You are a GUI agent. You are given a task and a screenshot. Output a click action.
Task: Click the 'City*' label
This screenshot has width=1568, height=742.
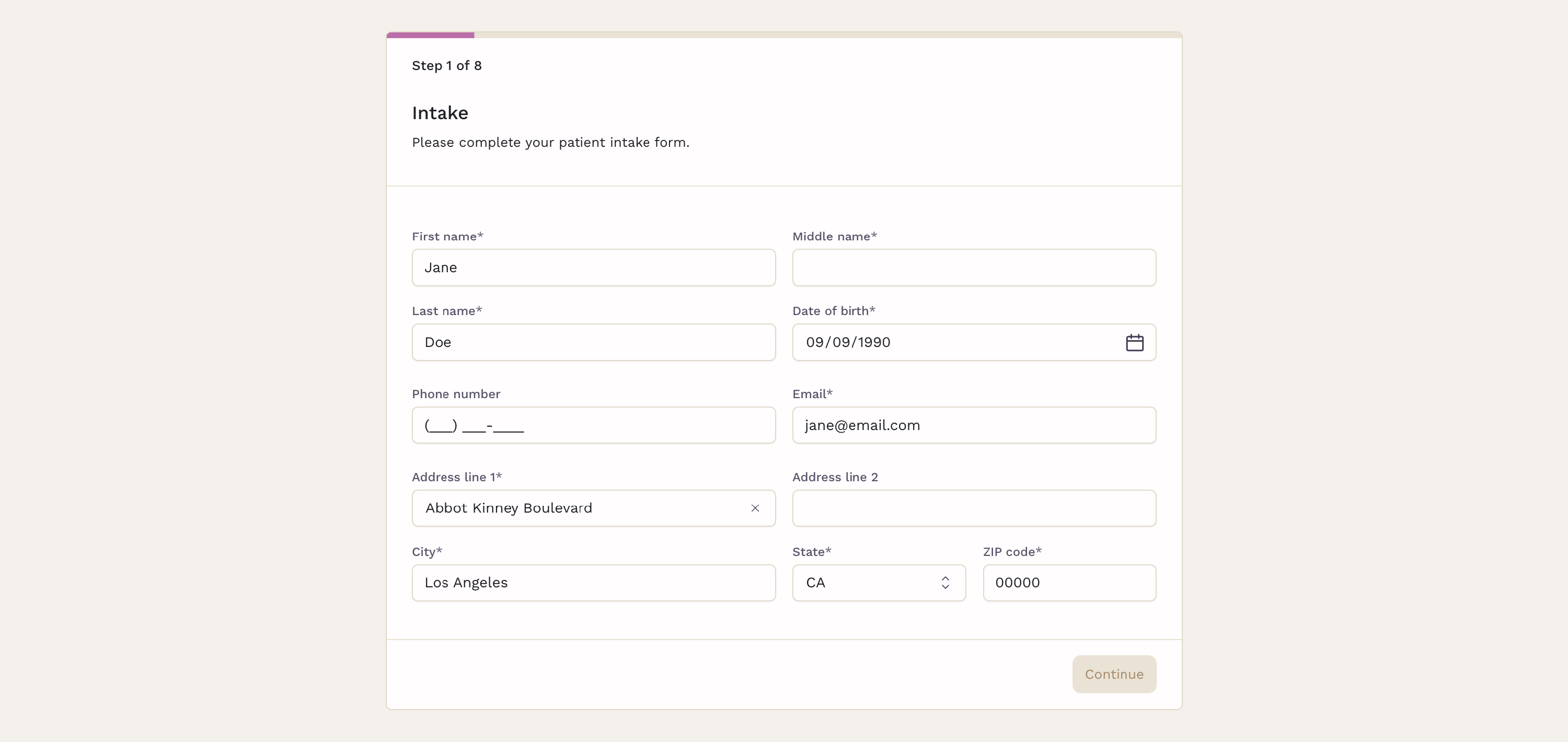pyautogui.click(x=426, y=552)
